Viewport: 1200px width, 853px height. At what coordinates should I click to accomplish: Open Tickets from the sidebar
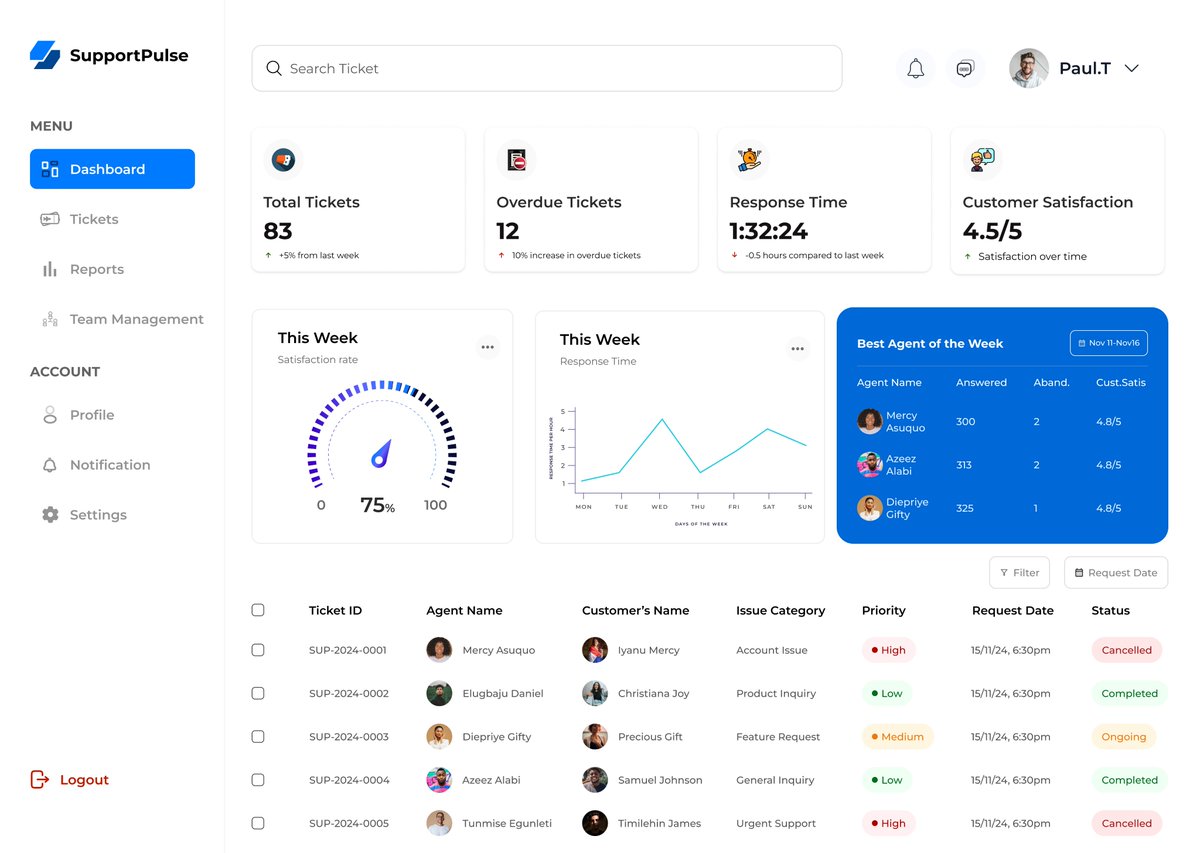(x=79, y=219)
